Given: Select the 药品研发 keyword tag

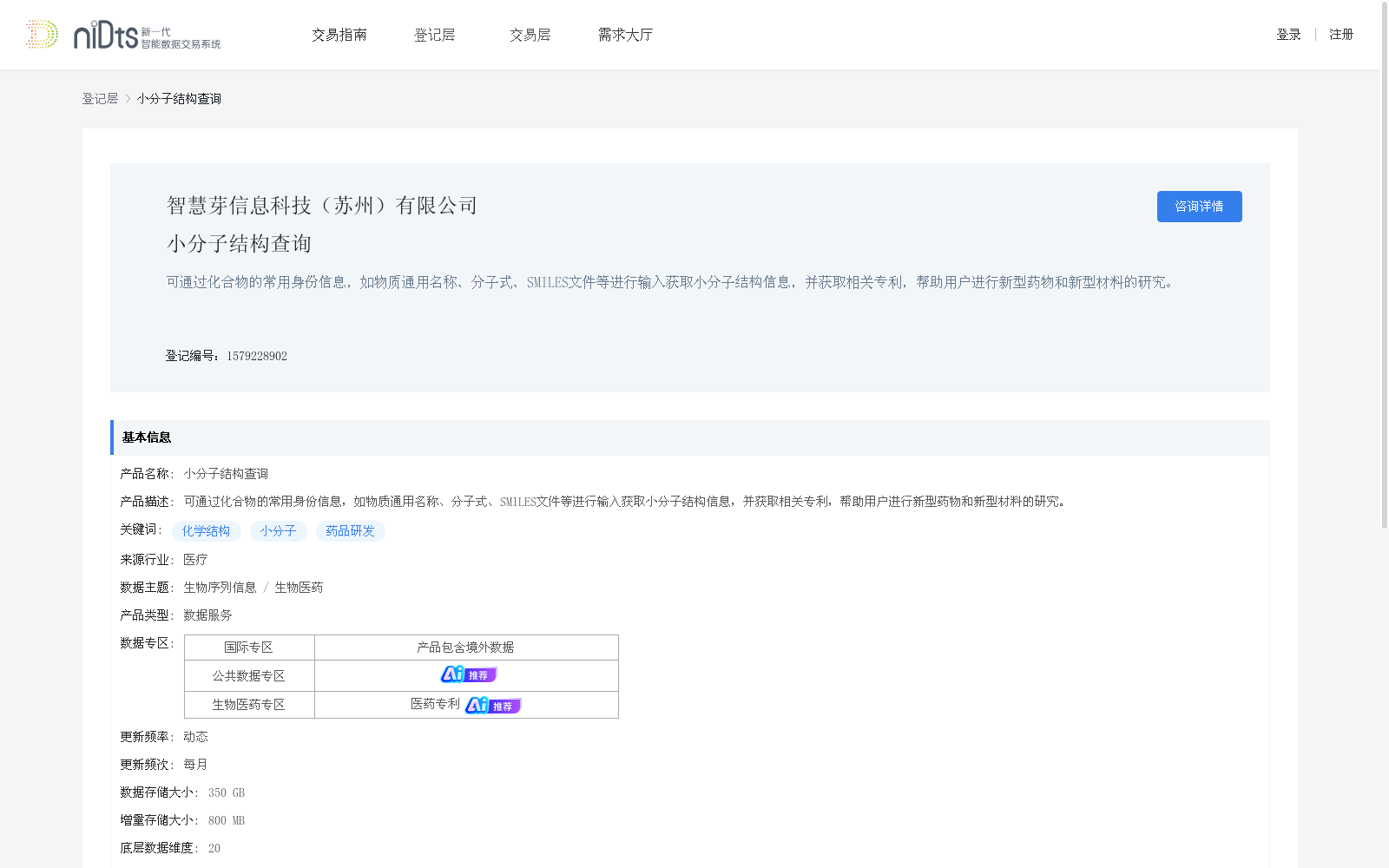Looking at the screenshot, I should 350,531.
